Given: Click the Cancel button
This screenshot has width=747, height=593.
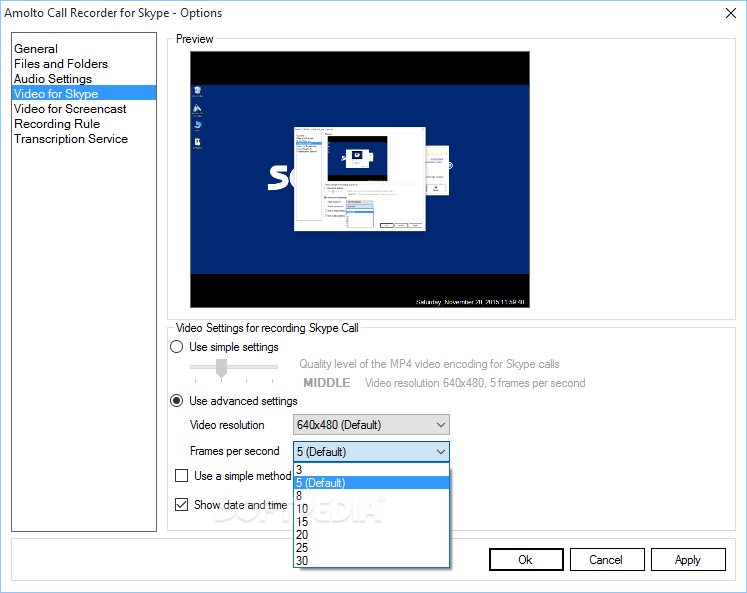Looking at the screenshot, I should coord(607,559).
